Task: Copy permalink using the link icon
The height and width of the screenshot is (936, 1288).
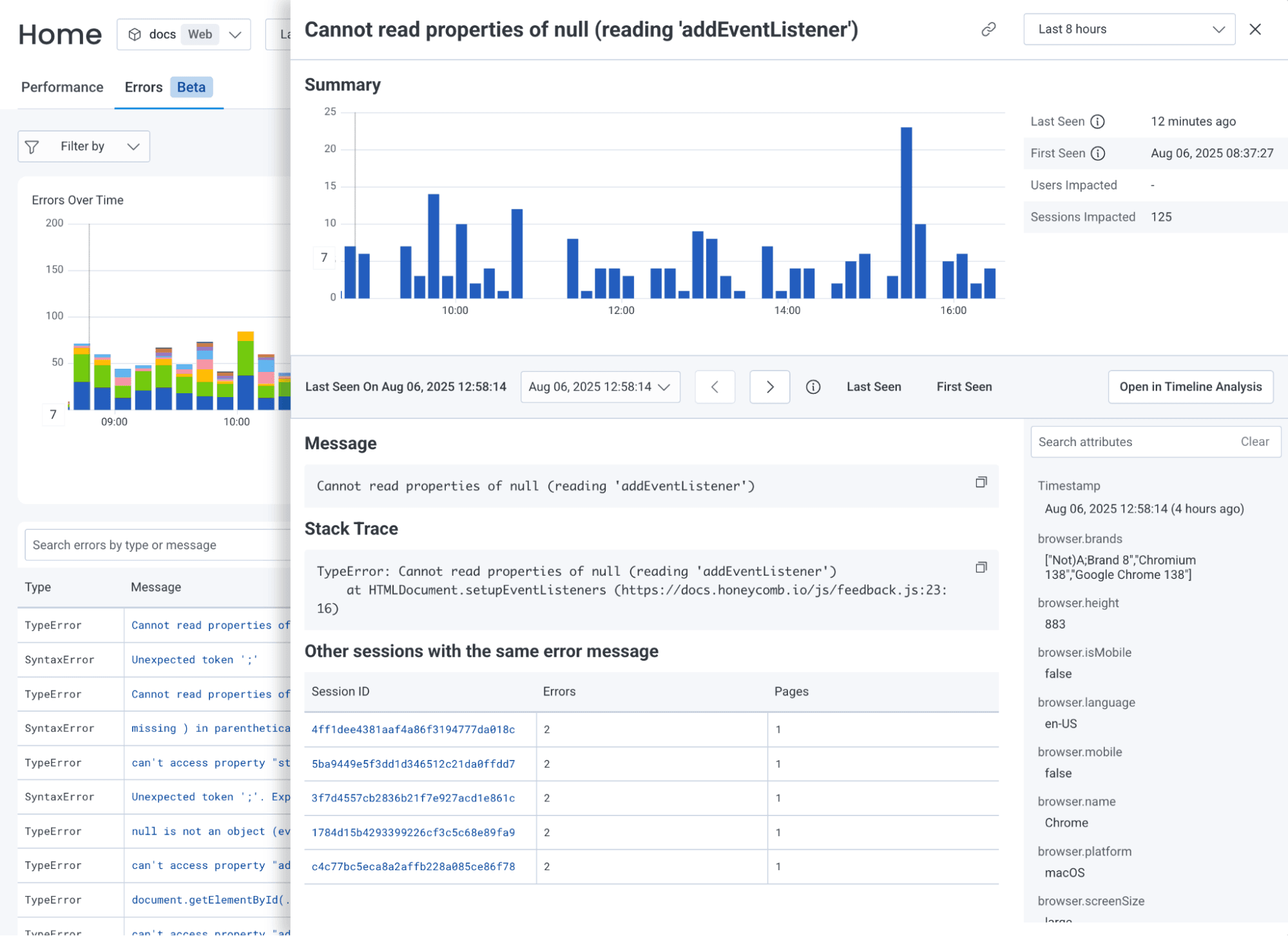Action: [988, 30]
